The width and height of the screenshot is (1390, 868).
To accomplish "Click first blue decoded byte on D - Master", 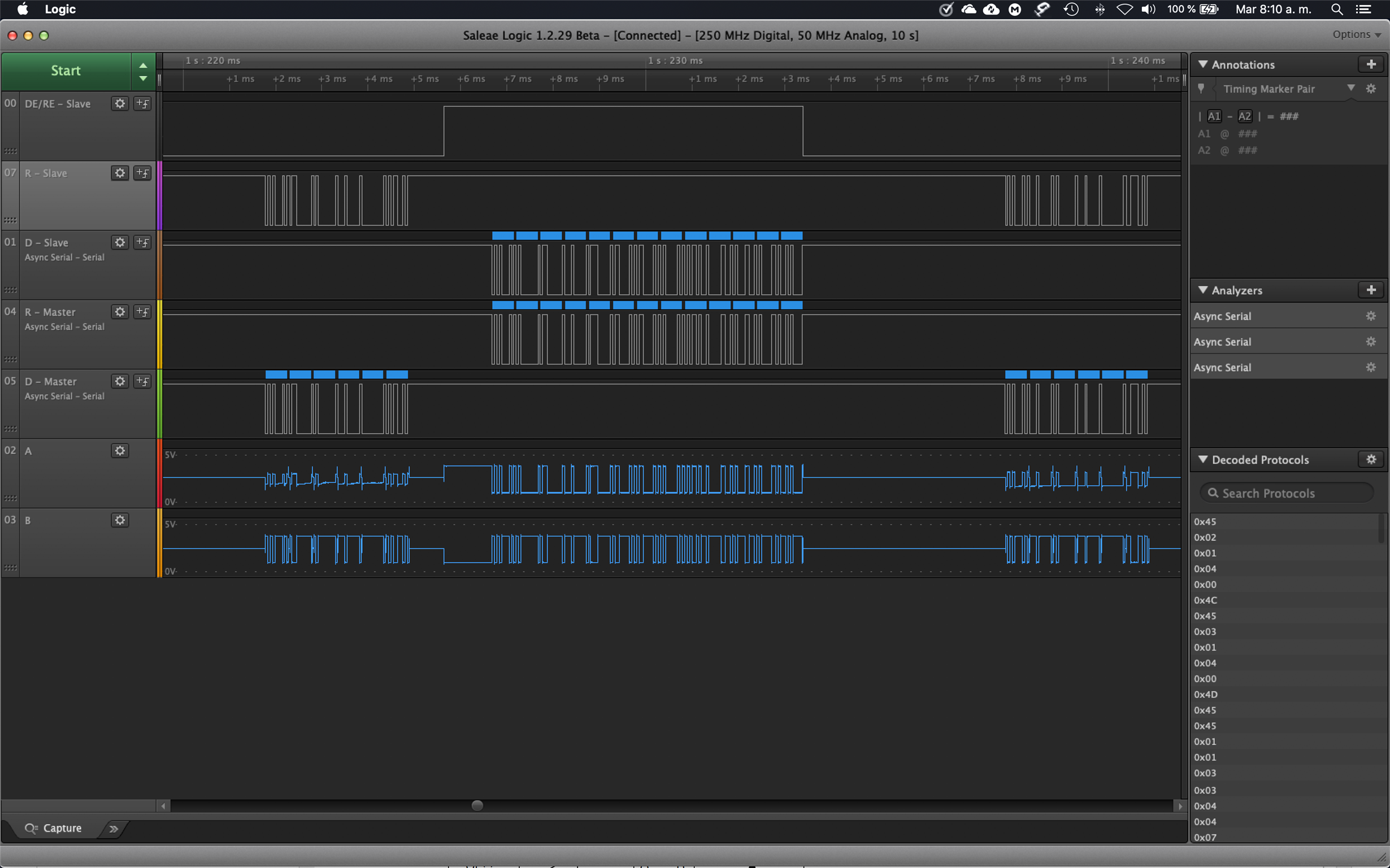I will pyautogui.click(x=276, y=374).
